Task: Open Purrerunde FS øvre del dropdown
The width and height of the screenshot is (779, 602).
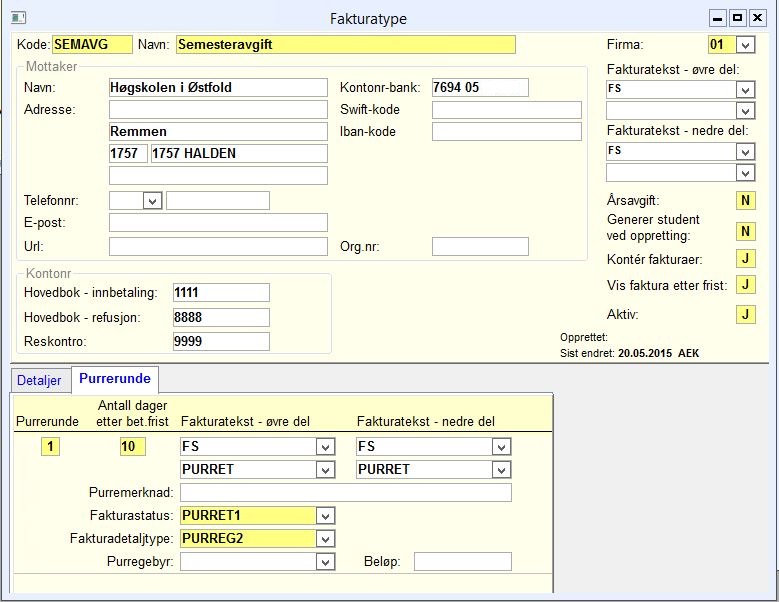Action: pyautogui.click(x=325, y=447)
